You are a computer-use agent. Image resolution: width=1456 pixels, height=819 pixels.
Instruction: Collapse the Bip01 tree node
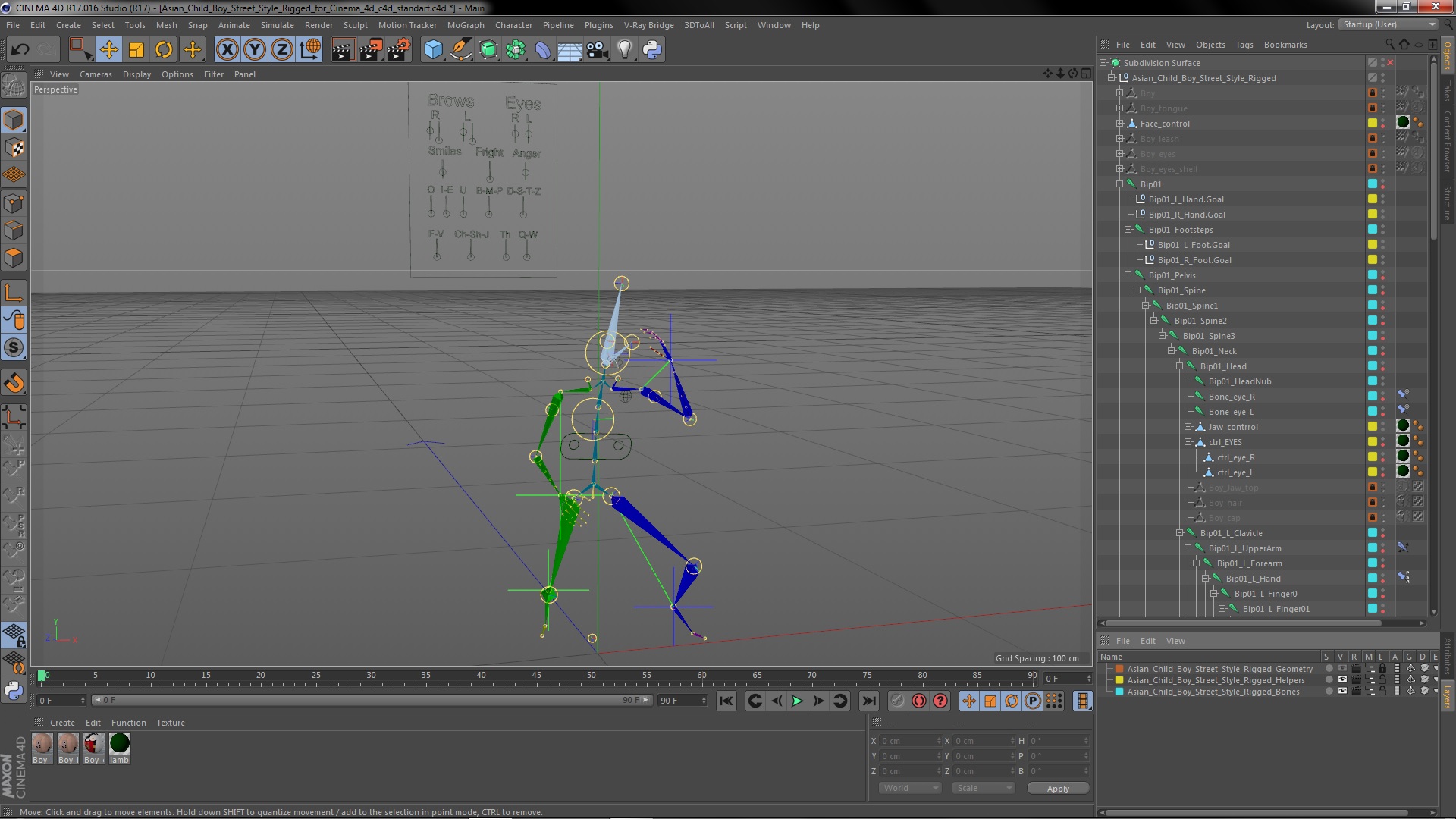tap(1119, 184)
